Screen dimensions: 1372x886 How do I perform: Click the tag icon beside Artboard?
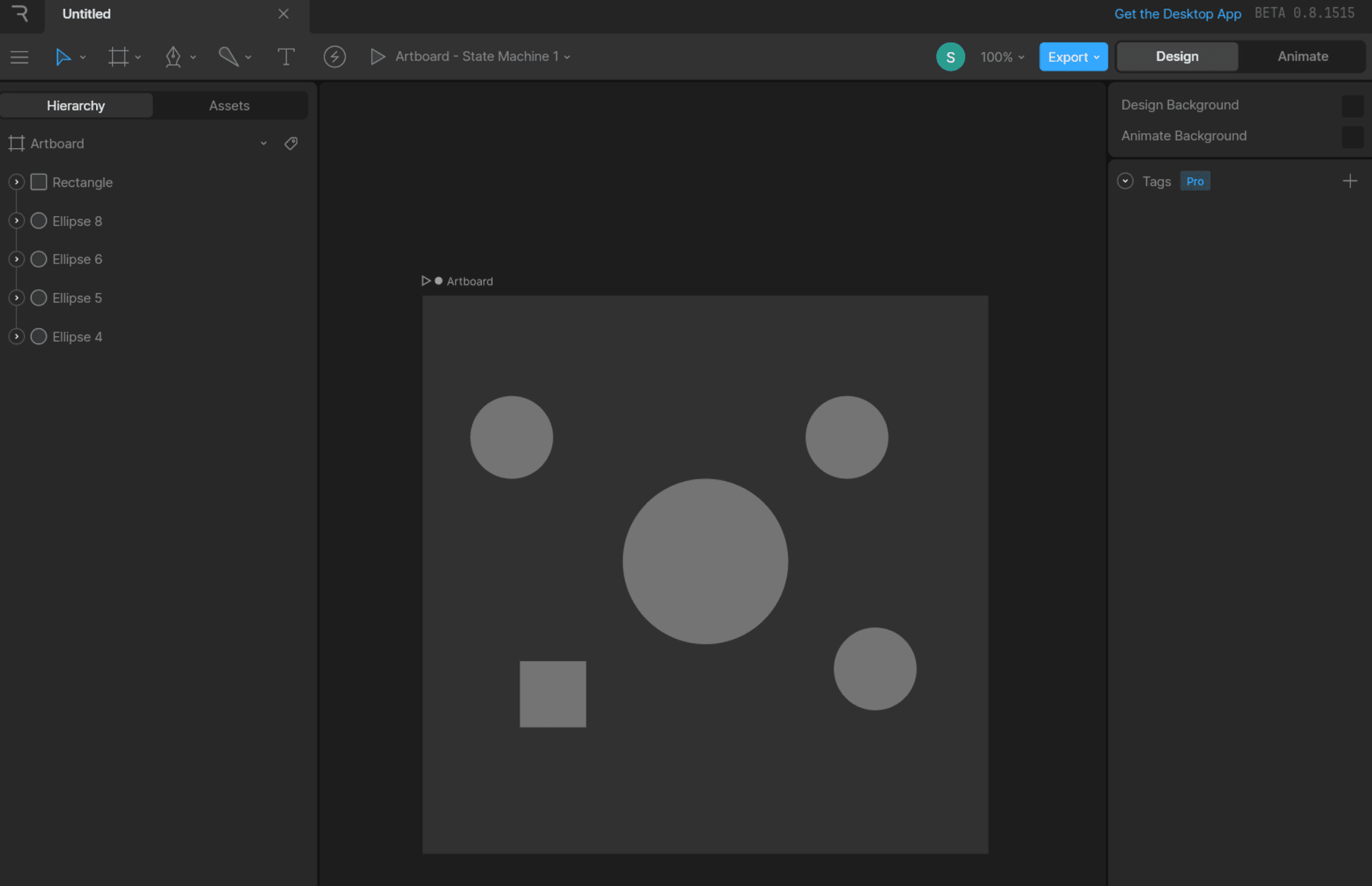click(291, 143)
